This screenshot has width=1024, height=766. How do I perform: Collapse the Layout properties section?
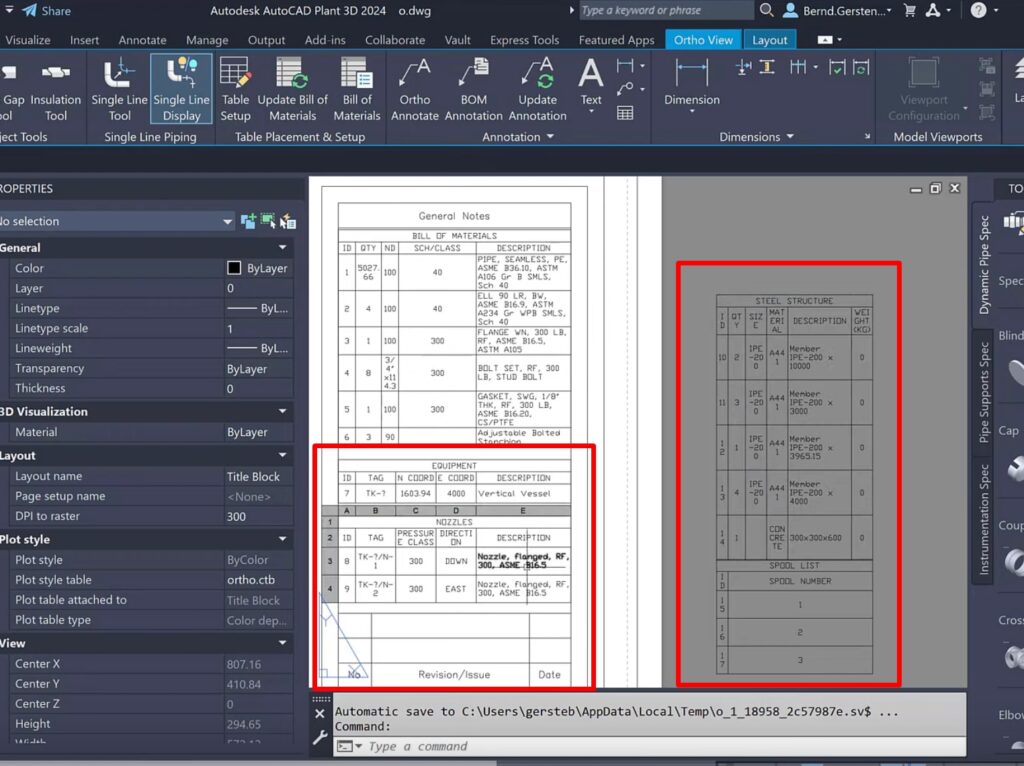pos(282,455)
